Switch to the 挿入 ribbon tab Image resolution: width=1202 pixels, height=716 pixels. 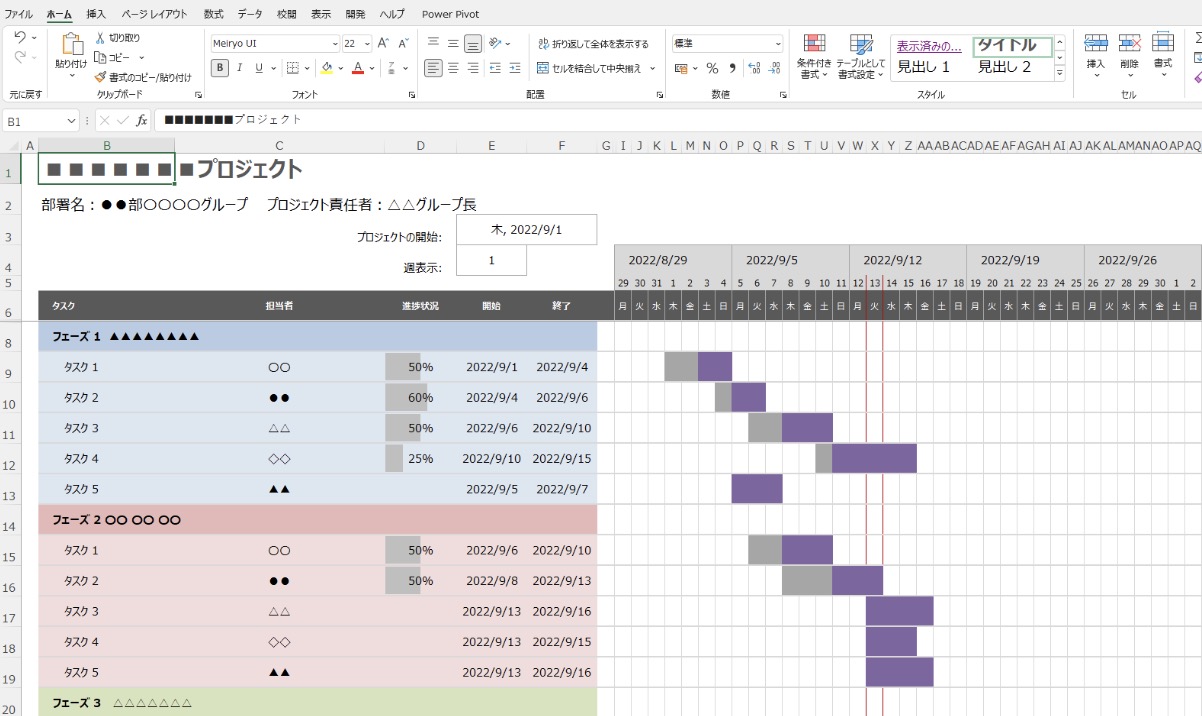point(96,14)
